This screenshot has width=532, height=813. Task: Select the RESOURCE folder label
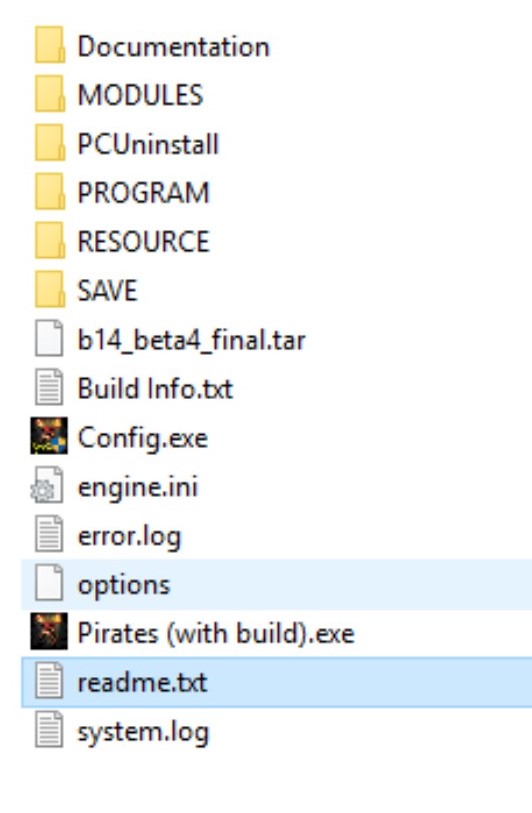pyautogui.click(x=143, y=242)
